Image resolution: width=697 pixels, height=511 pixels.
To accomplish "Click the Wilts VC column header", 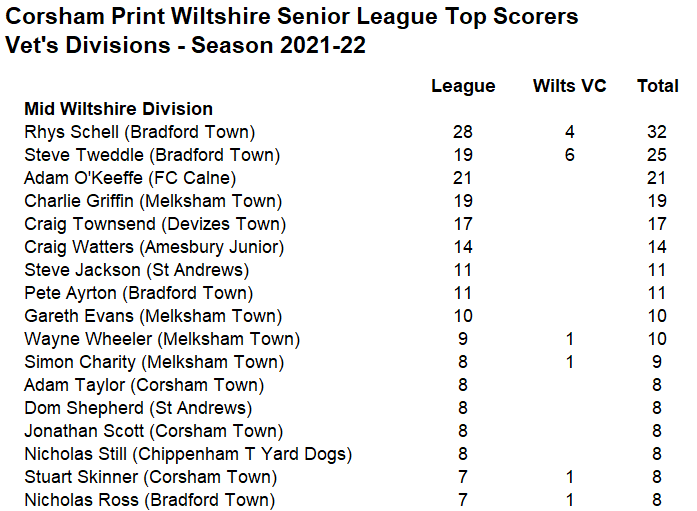I will 569,85.
